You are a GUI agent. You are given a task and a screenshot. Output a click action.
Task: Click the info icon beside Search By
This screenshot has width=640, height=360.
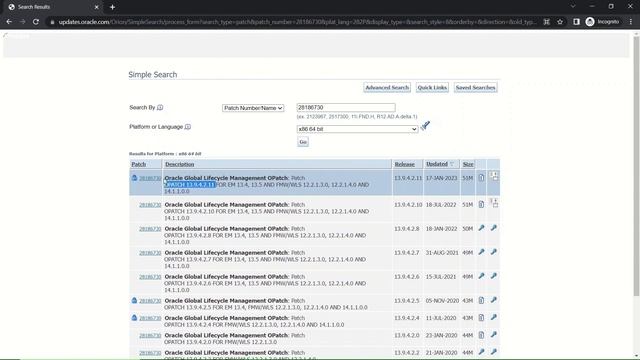(160, 107)
